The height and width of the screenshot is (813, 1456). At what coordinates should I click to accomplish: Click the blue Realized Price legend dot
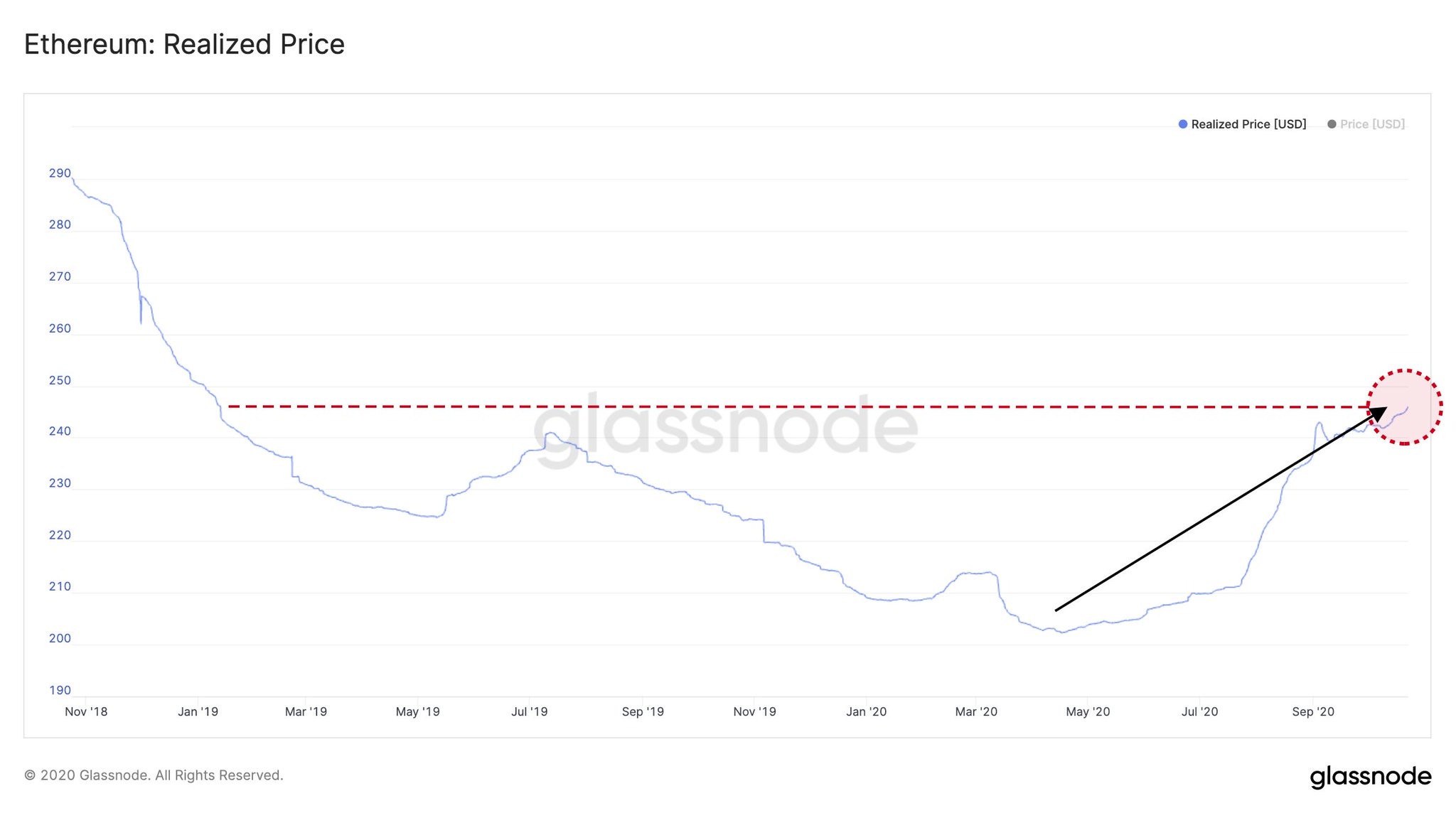[x=1183, y=124]
